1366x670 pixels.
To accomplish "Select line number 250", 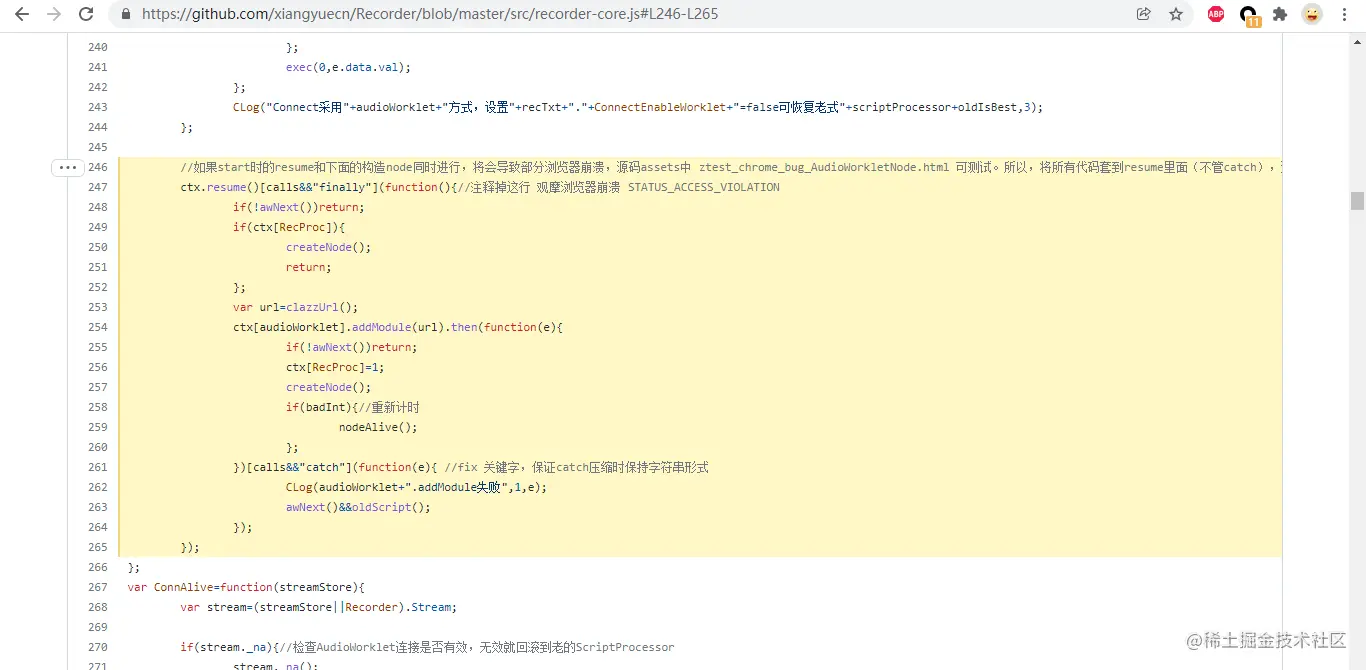I will click(x=97, y=247).
